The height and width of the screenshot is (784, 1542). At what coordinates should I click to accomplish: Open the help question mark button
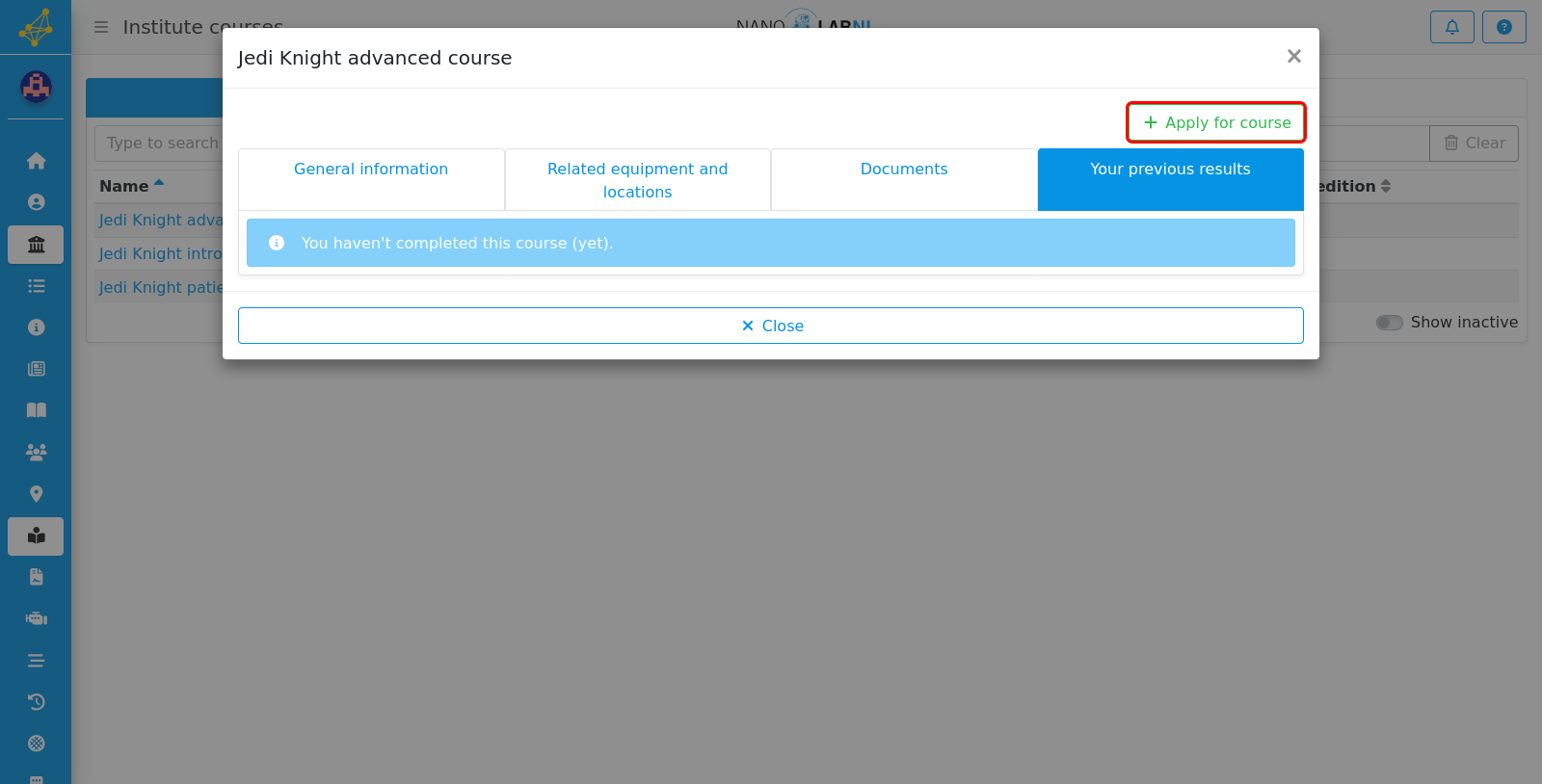click(x=1504, y=27)
